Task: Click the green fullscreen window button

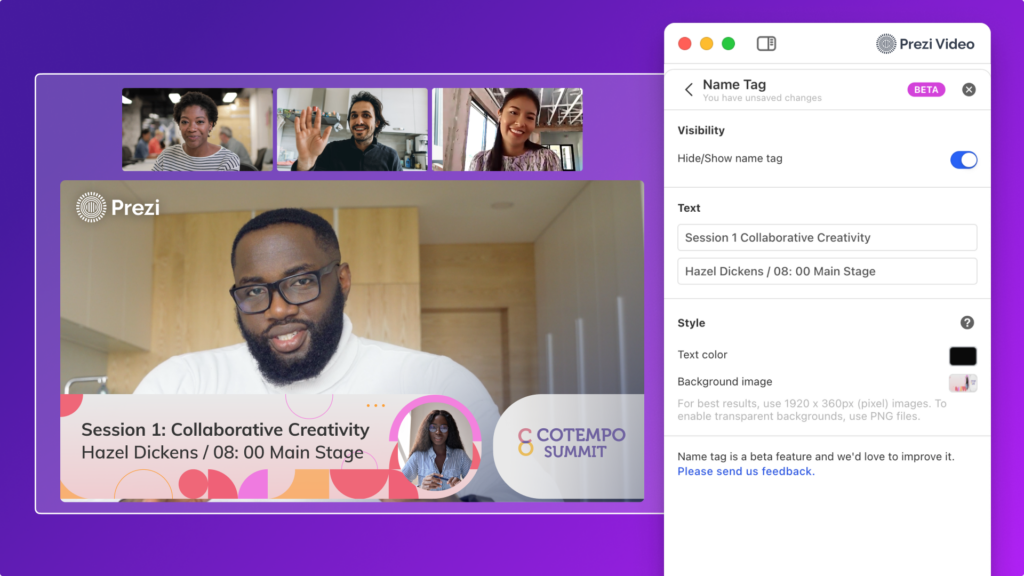Action: 728,44
